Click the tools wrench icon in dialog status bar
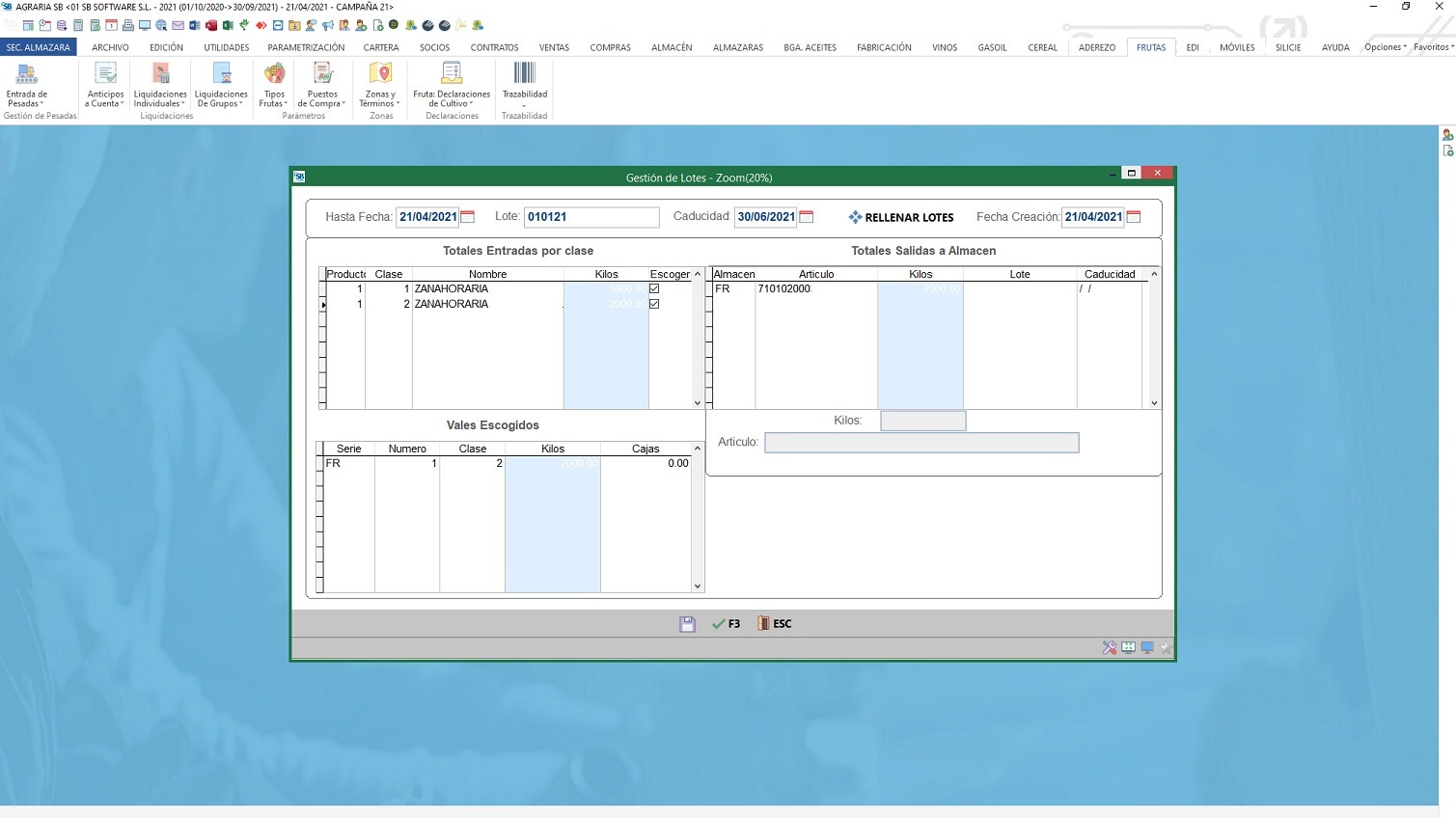This screenshot has width=1456, height=818. (1110, 648)
